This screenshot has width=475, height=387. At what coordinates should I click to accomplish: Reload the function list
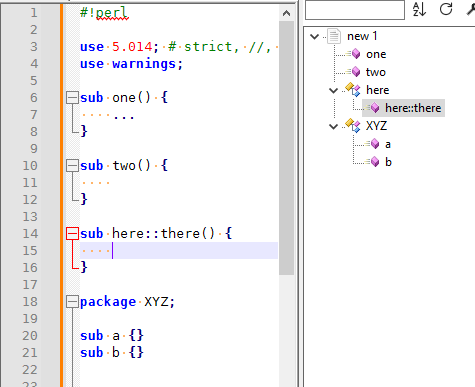(x=446, y=9)
